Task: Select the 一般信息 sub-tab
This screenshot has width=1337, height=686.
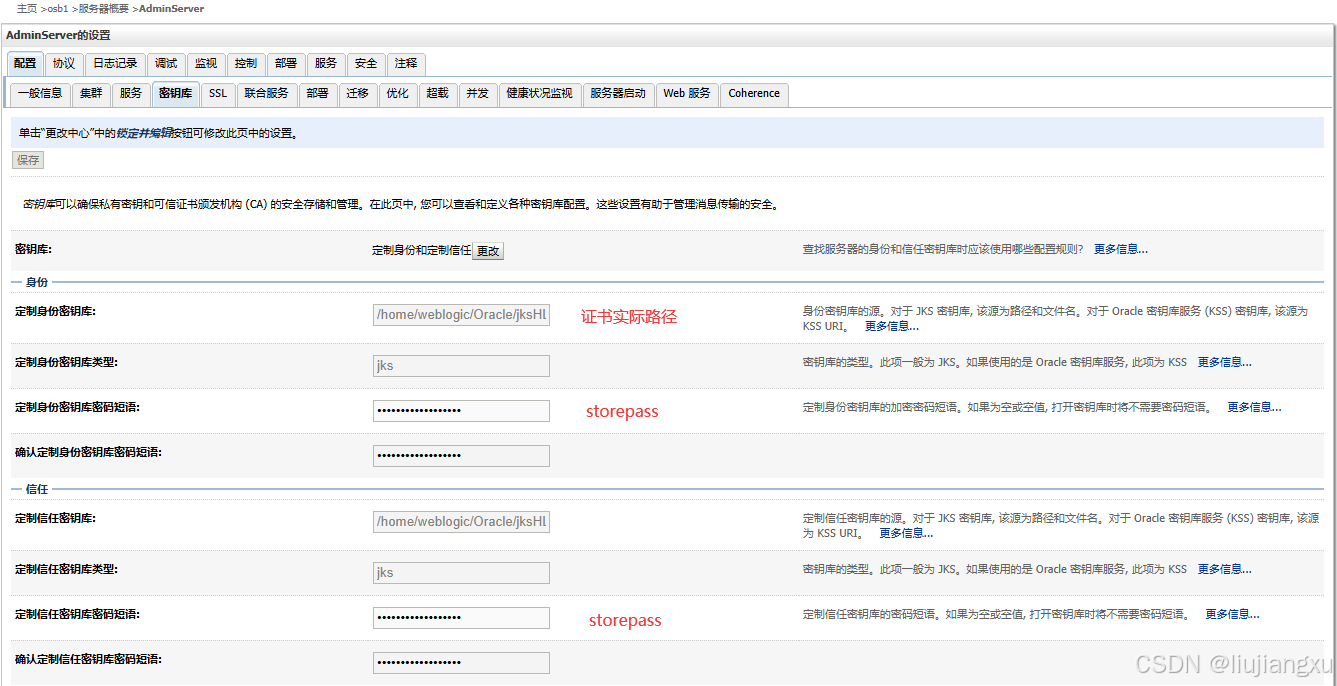Action: [x=40, y=94]
